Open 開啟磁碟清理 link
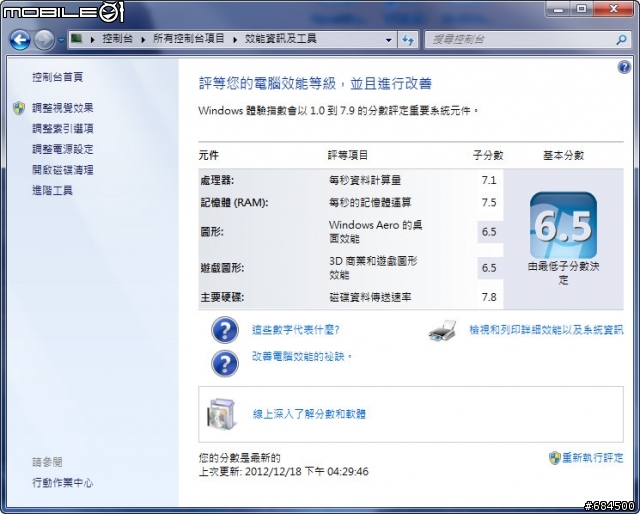 tap(62, 170)
